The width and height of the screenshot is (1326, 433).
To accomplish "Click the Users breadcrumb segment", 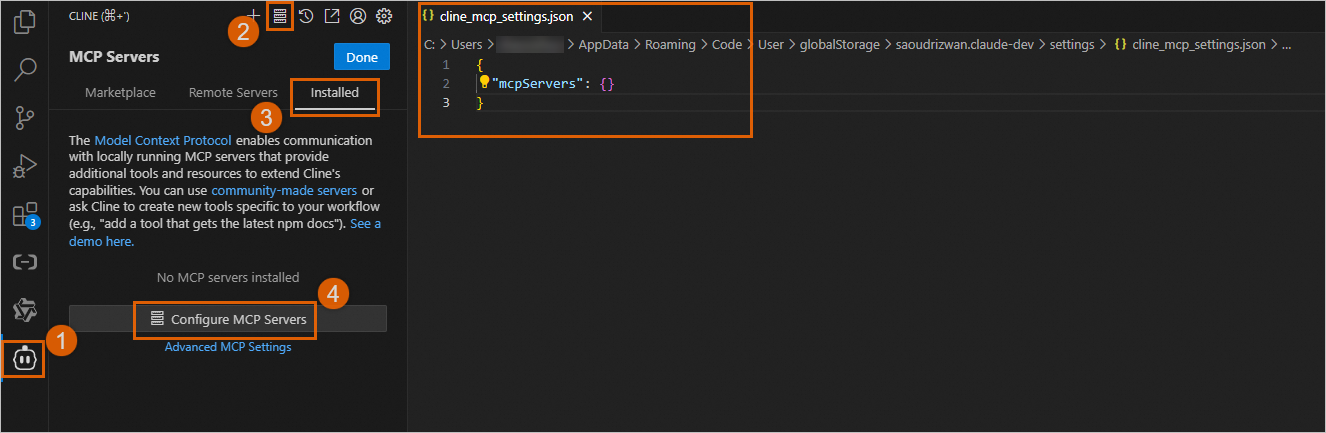I will point(466,45).
